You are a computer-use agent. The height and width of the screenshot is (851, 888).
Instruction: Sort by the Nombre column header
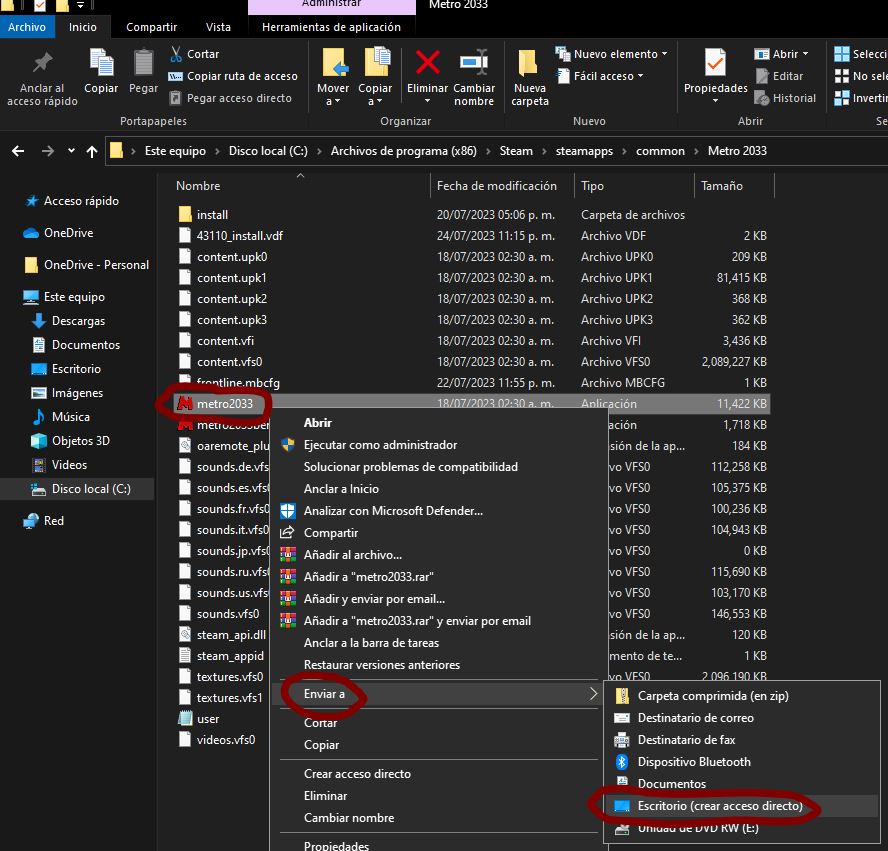pos(198,186)
